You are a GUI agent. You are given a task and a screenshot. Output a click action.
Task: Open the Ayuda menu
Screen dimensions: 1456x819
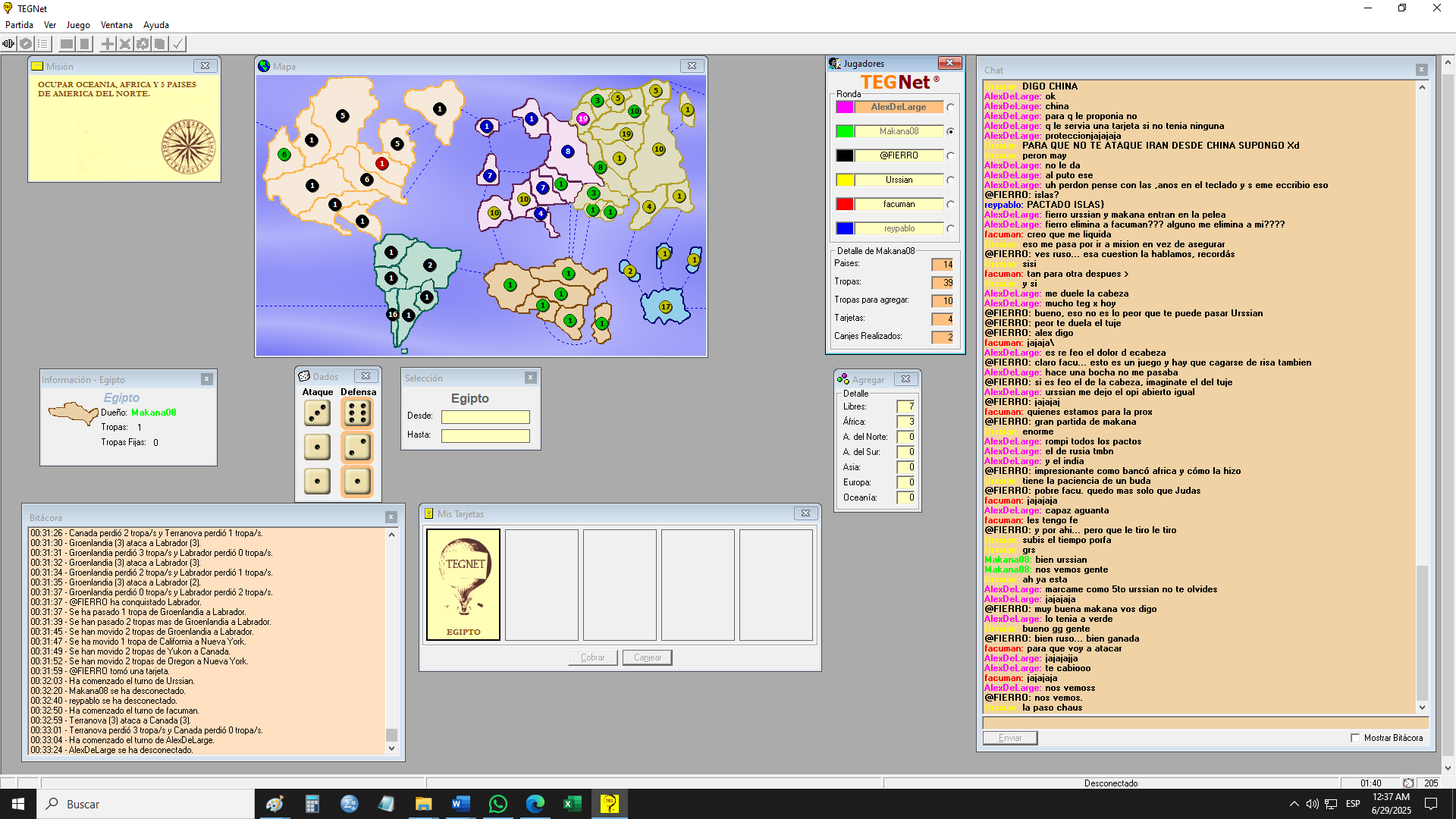(156, 25)
